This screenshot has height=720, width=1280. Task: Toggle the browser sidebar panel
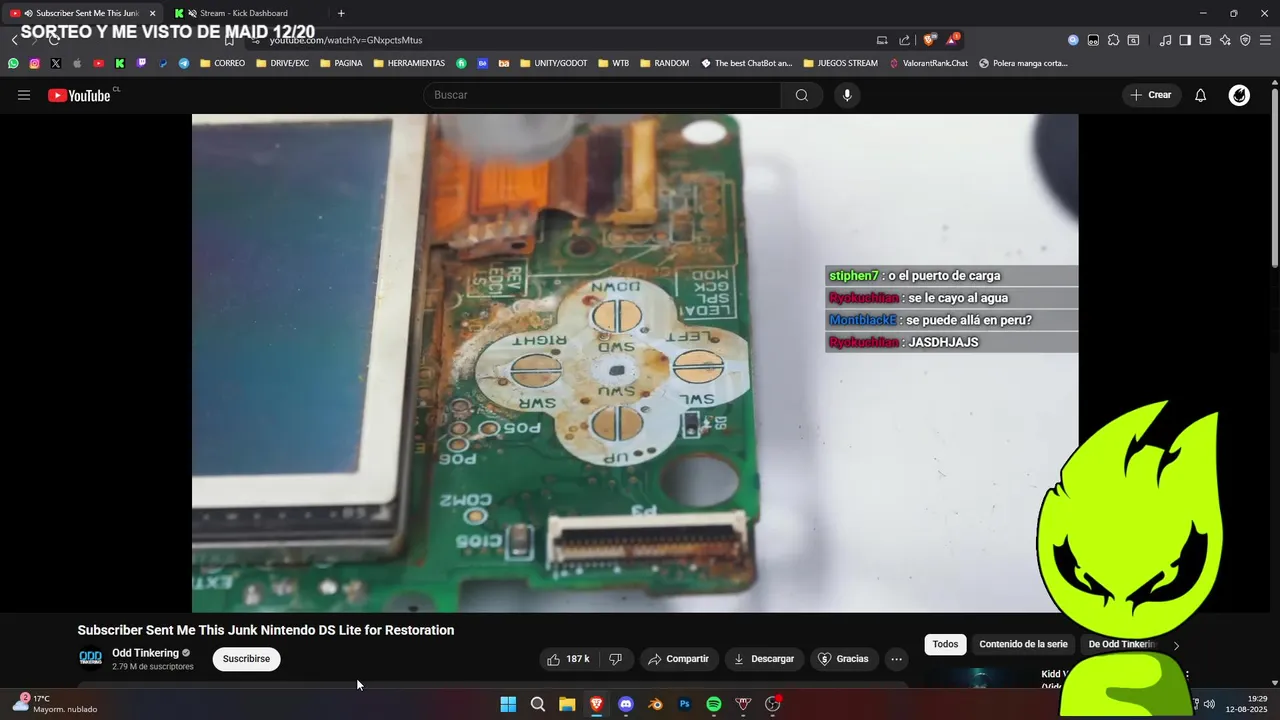tap(1185, 40)
